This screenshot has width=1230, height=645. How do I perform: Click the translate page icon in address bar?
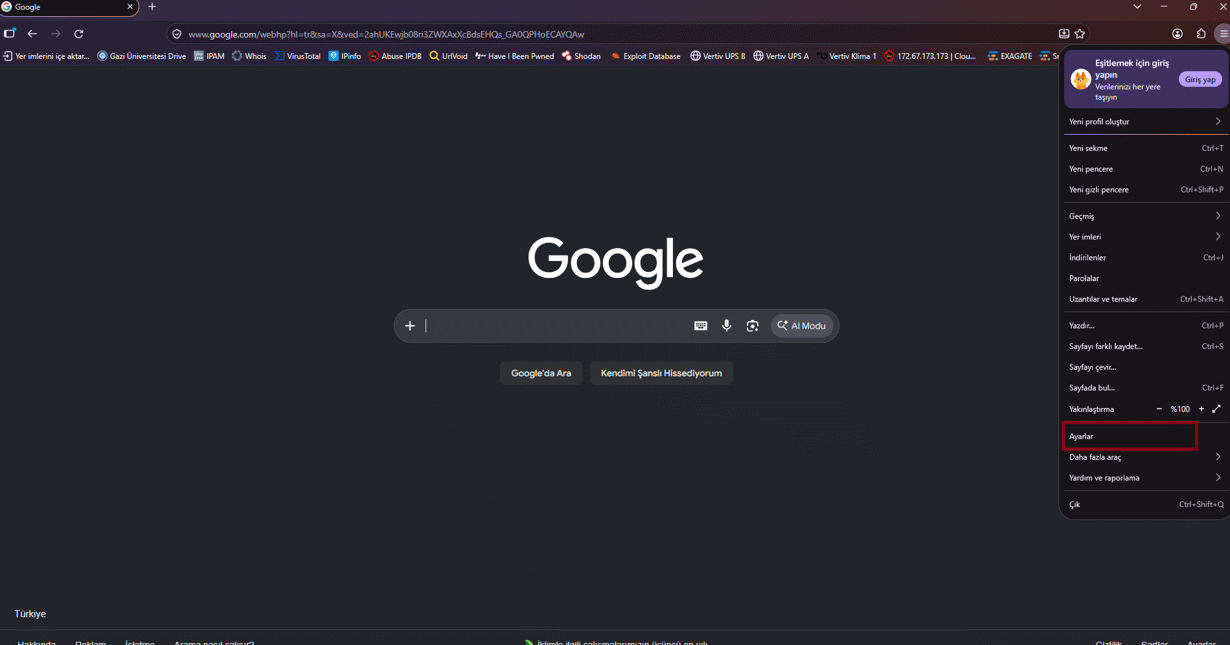click(1064, 34)
